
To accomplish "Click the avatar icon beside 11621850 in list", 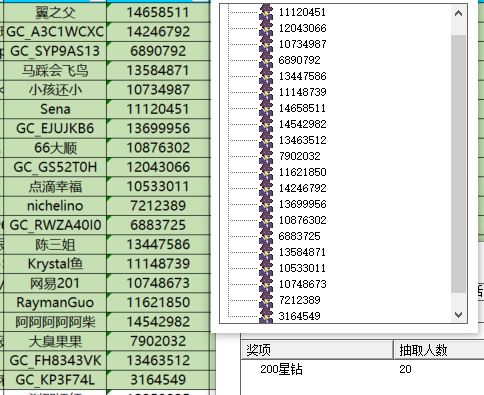I will pos(266,172).
